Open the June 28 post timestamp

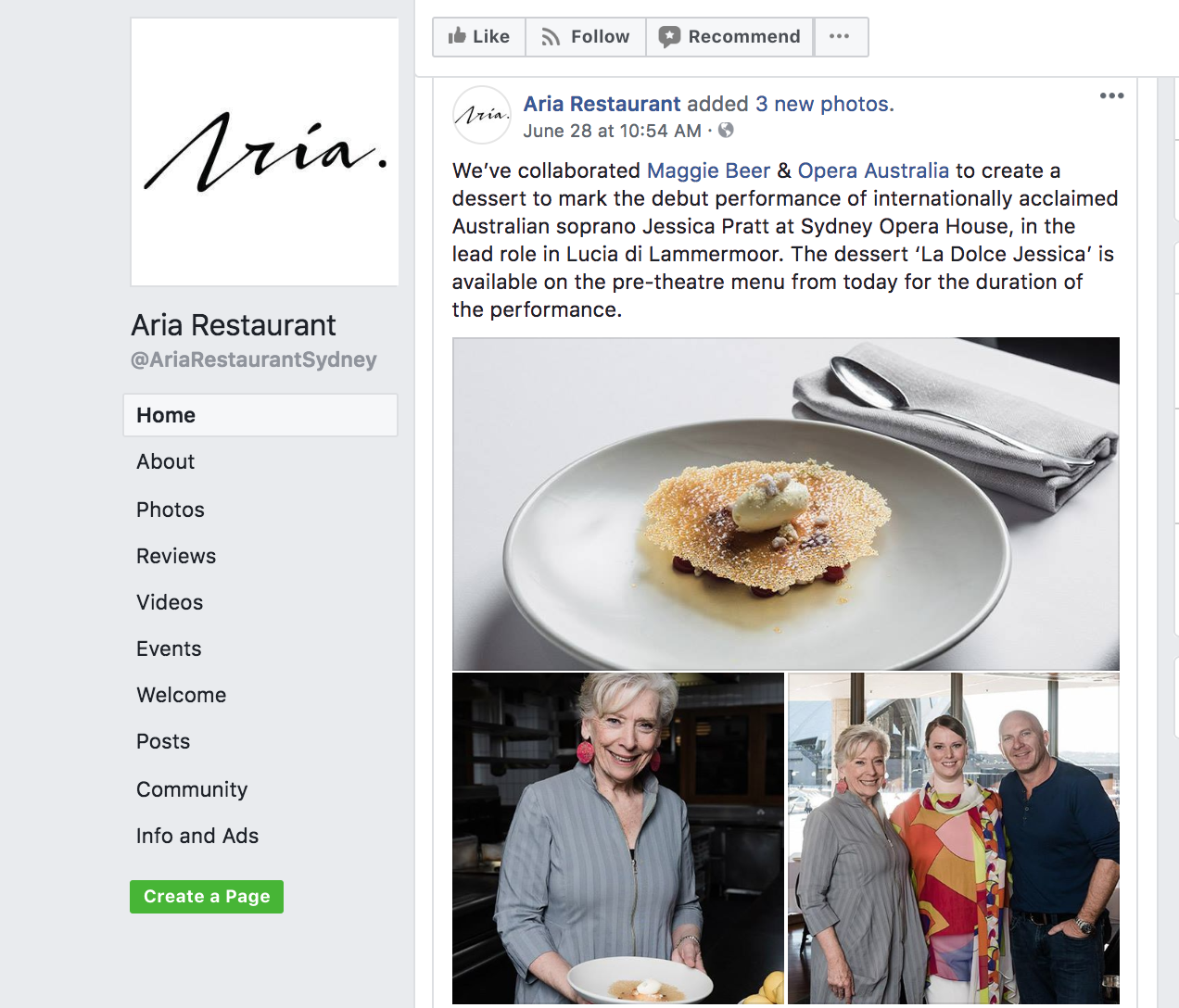pyautogui.click(x=612, y=131)
